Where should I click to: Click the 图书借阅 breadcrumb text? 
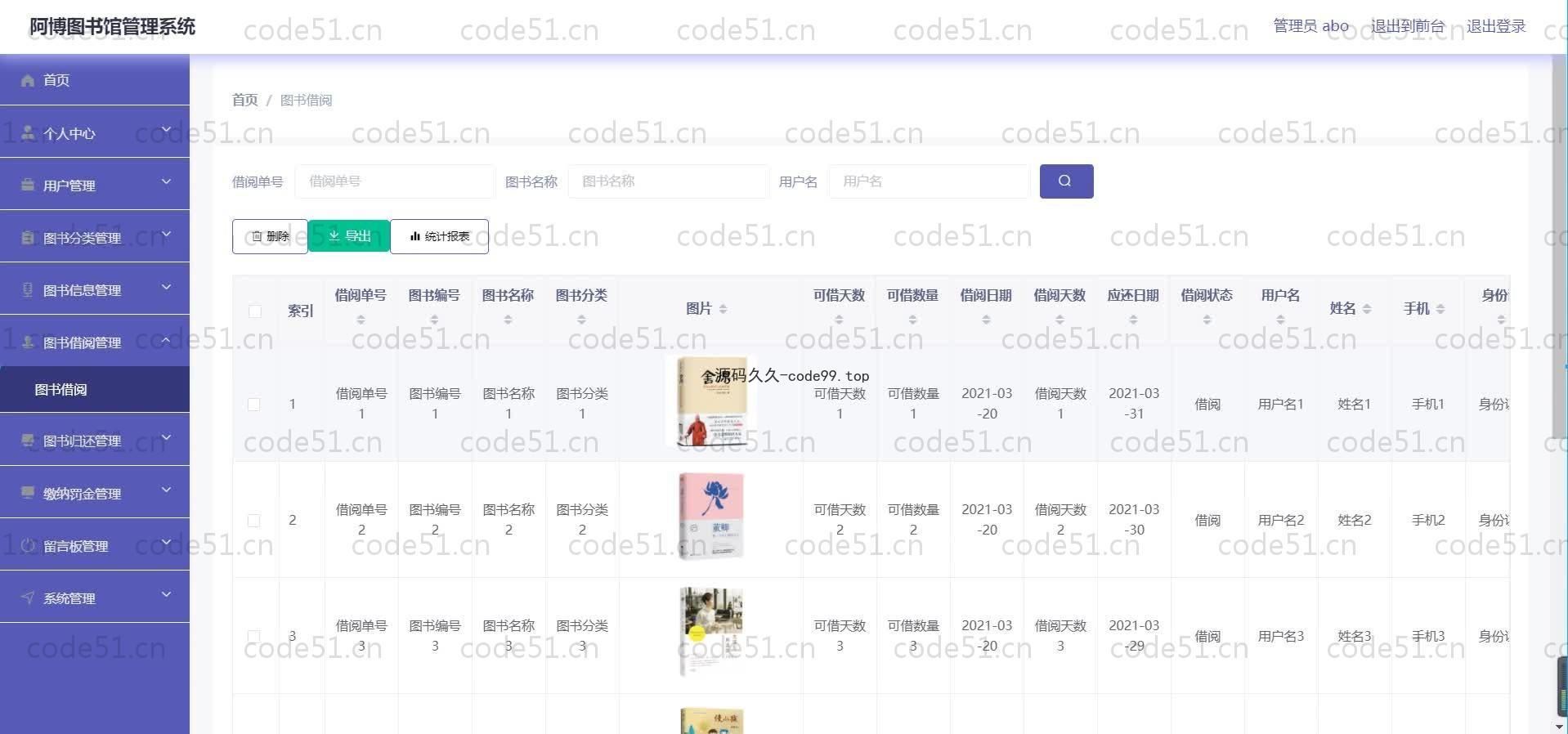point(306,100)
